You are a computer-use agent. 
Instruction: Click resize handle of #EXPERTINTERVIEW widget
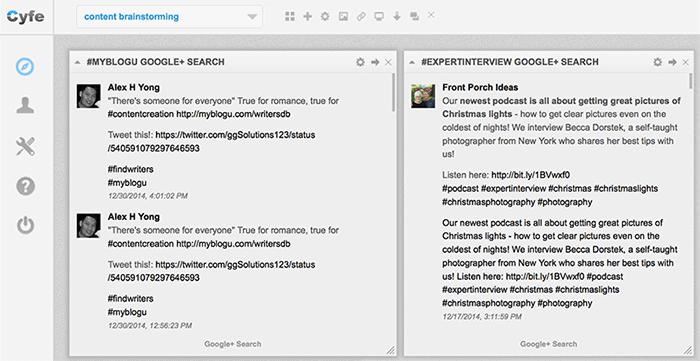coord(688,350)
